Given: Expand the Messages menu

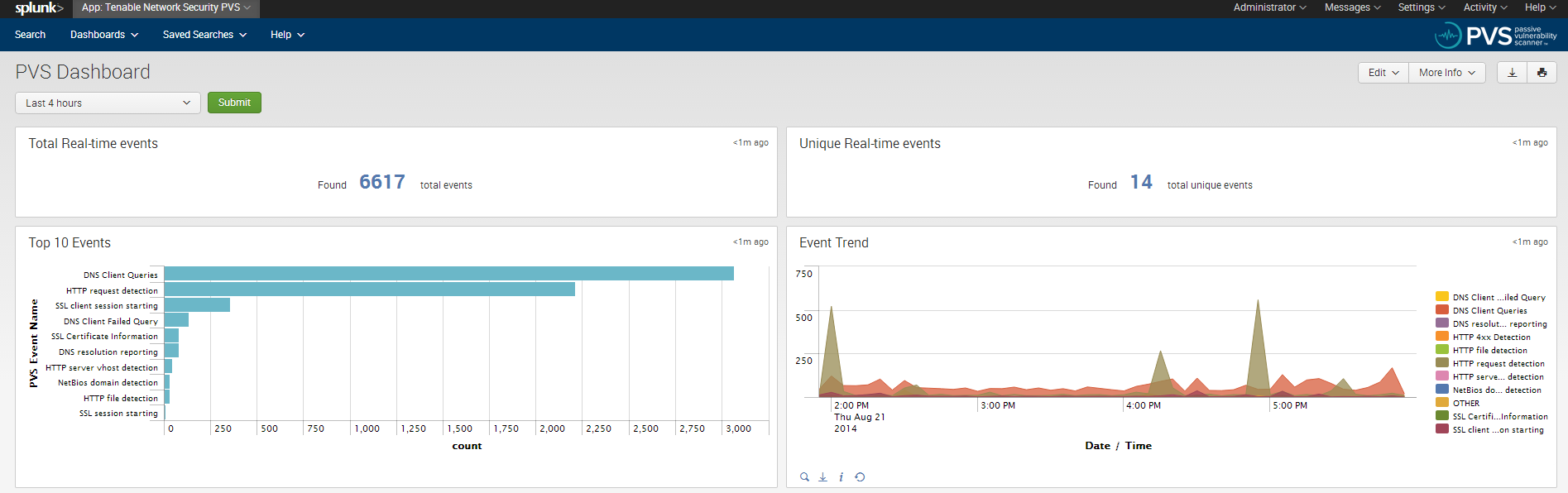Looking at the screenshot, I should [1353, 7].
